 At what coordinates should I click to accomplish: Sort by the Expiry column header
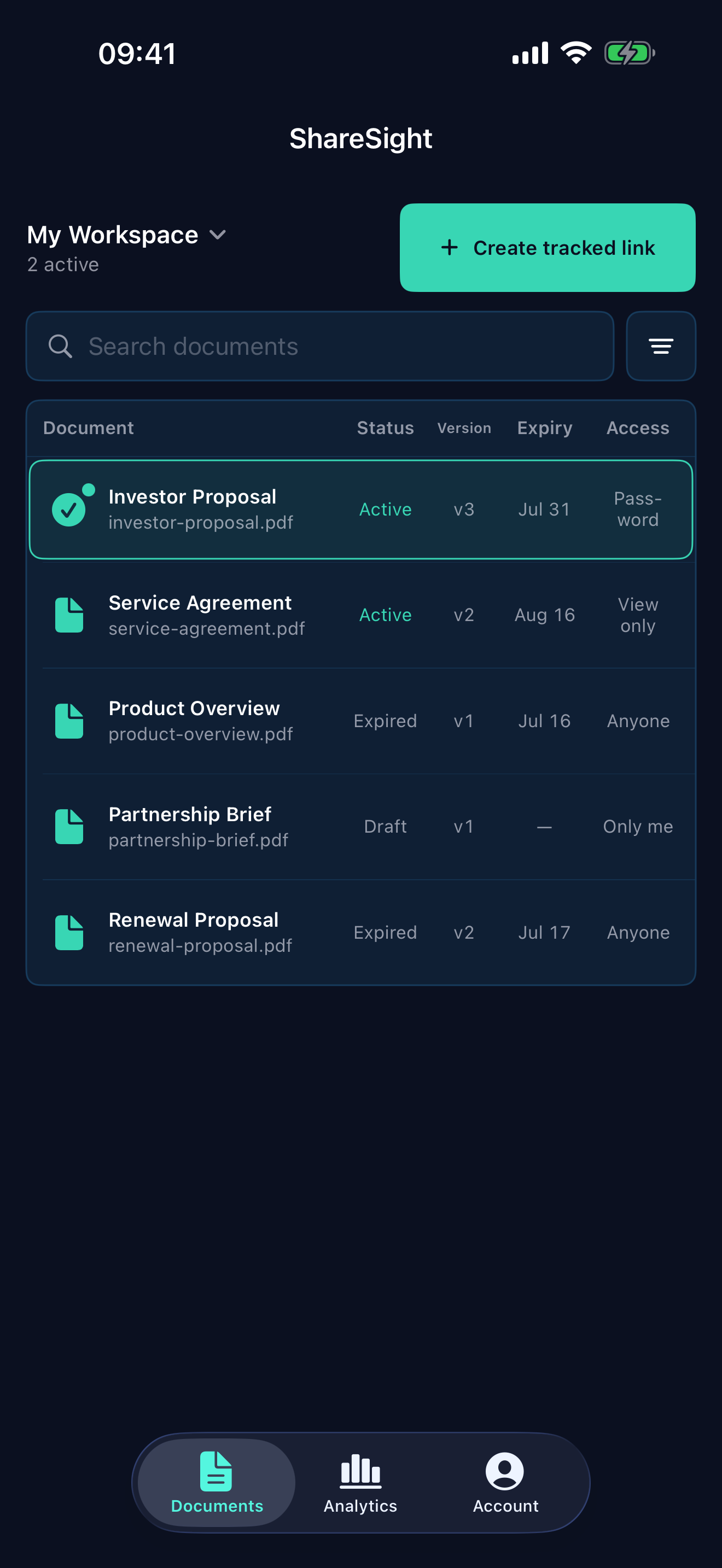pyautogui.click(x=545, y=428)
